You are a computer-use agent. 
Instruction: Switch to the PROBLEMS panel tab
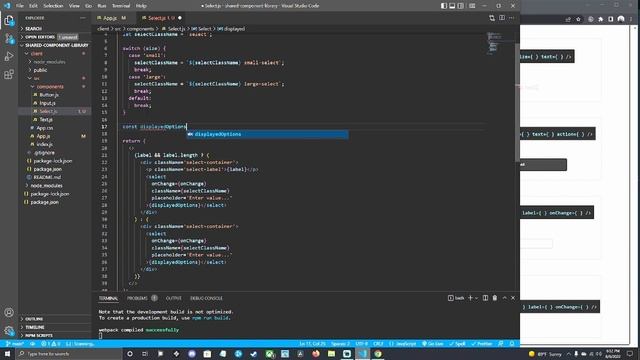pos(137,298)
